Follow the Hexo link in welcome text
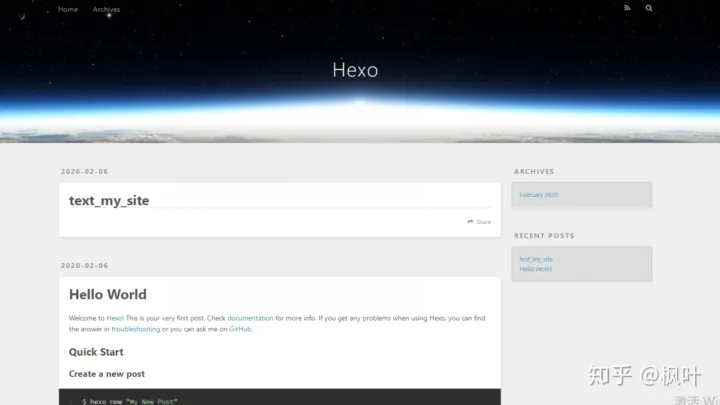This screenshot has width=720, height=405. [x=115, y=318]
